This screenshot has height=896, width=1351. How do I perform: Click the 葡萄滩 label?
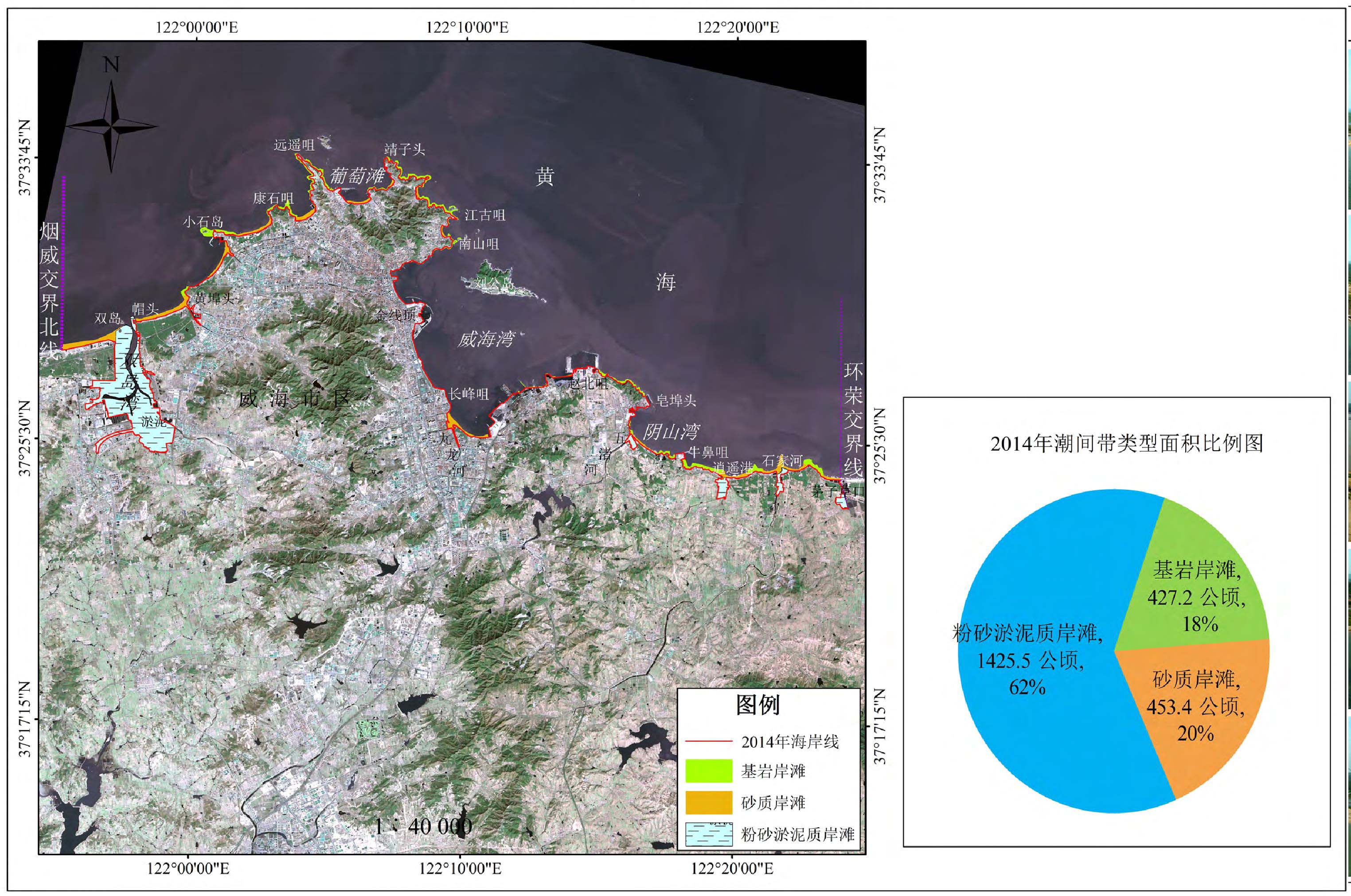point(357,175)
